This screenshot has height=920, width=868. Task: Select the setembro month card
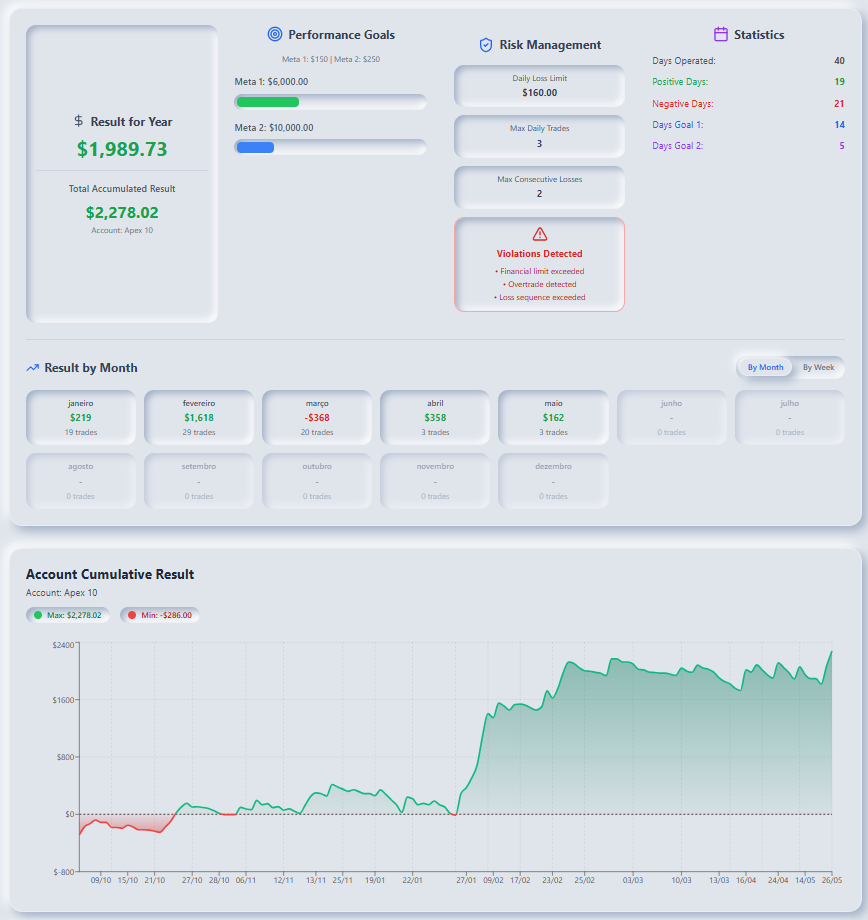point(199,481)
